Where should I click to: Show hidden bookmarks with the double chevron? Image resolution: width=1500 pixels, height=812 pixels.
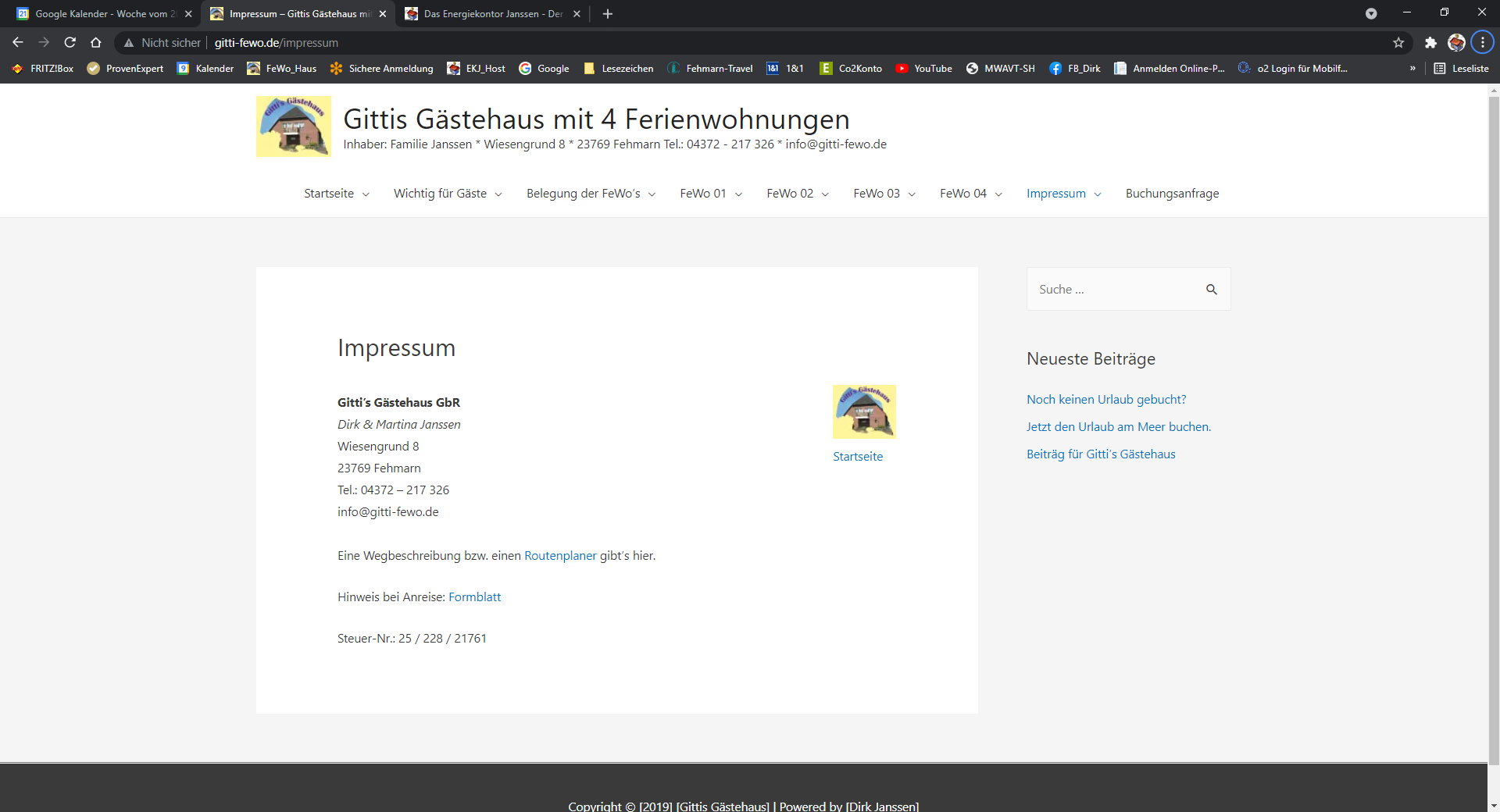(1412, 69)
